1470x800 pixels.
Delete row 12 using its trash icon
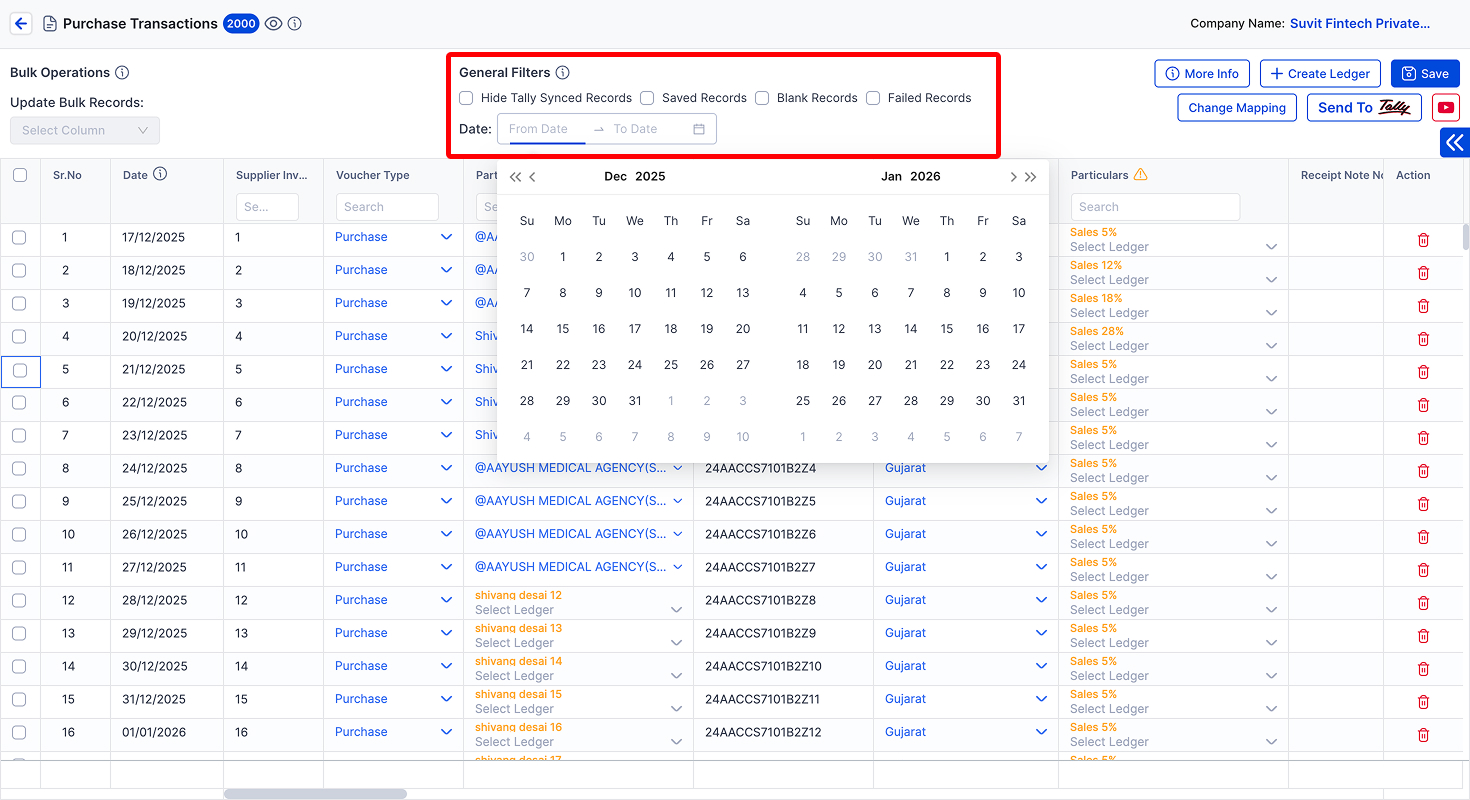[1423, 603]
